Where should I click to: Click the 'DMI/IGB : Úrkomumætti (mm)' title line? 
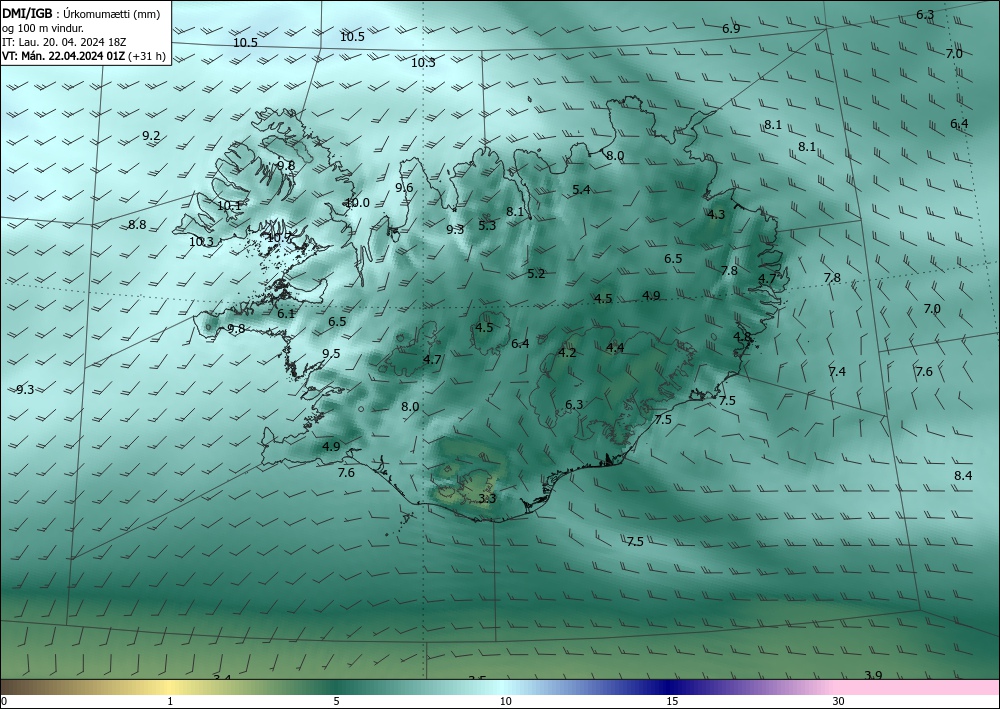click(x=81, y=14)
